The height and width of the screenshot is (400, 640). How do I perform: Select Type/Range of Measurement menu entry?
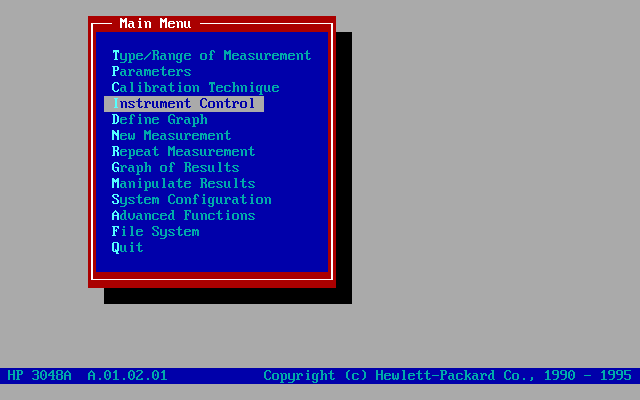point(211,56)
